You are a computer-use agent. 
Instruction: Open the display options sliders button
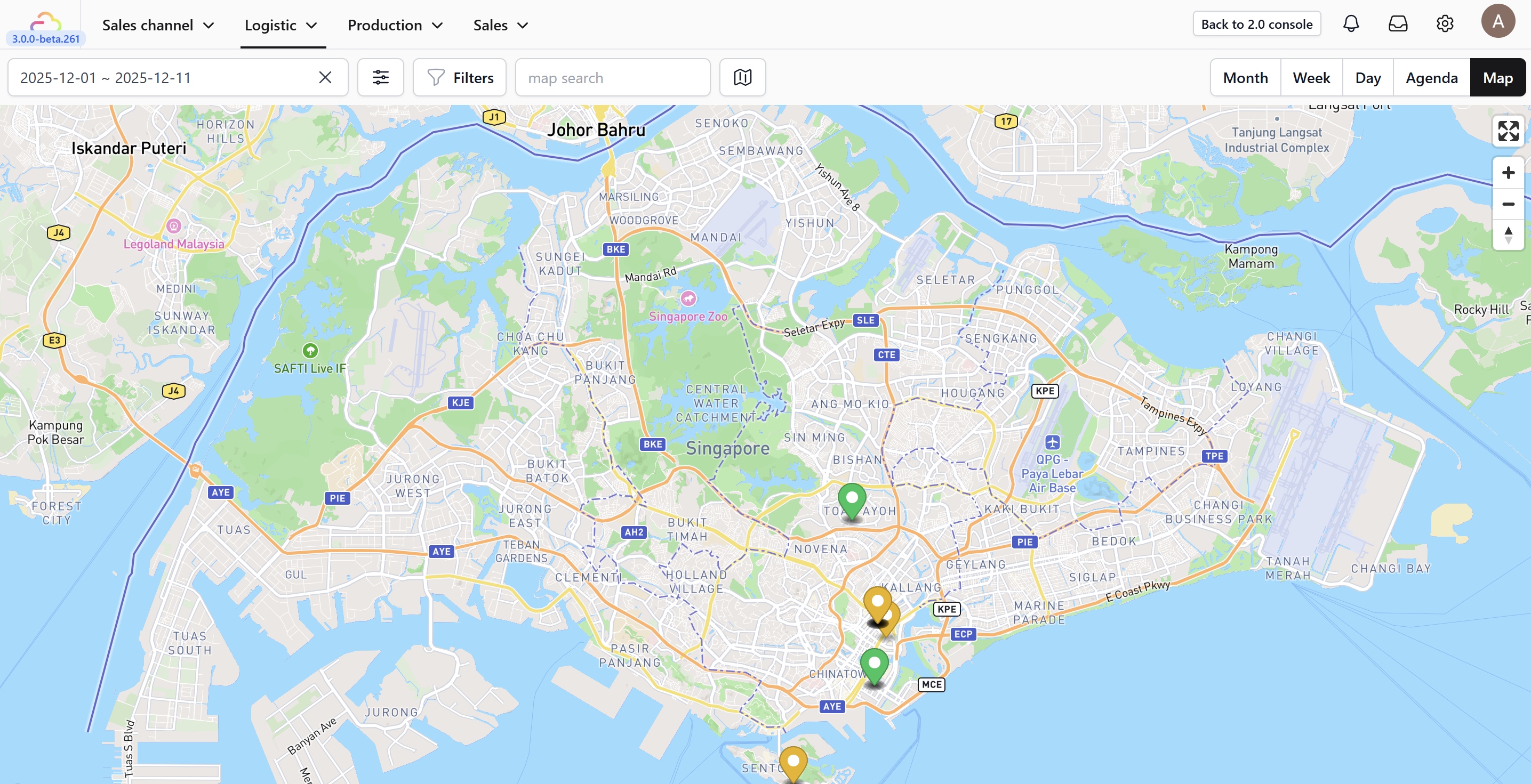(380, 77)
